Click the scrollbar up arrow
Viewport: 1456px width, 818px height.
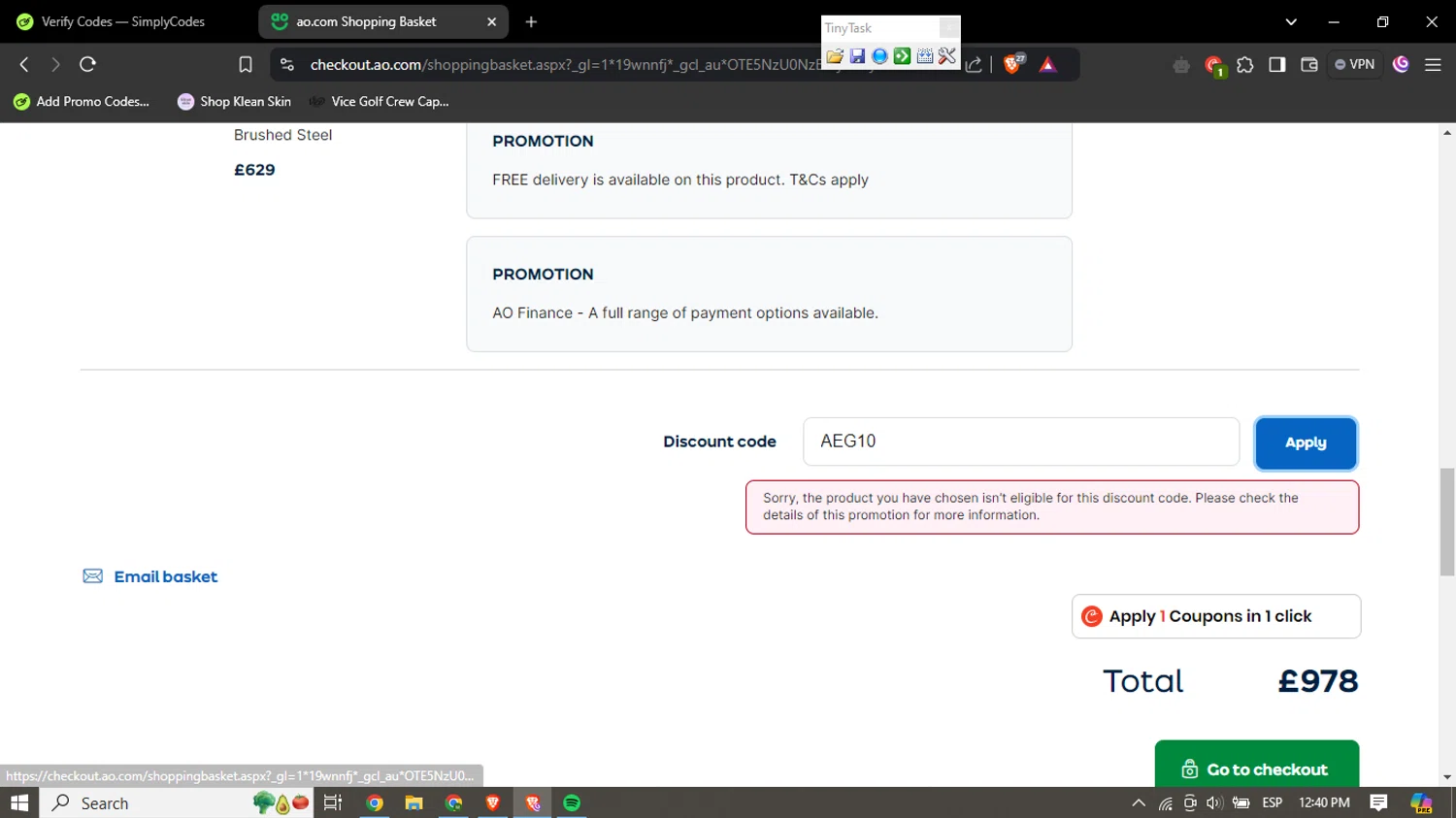1447,132
